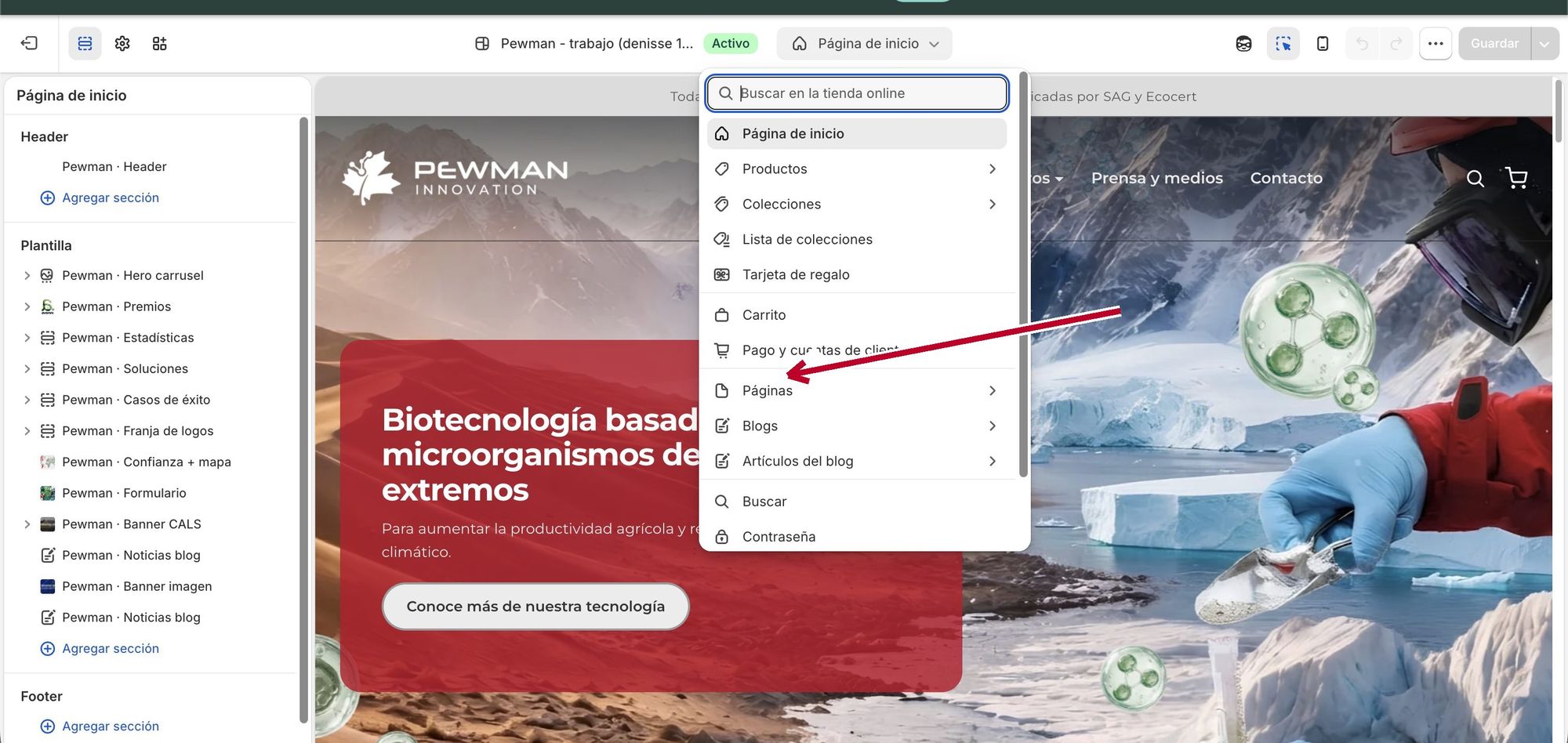Click the Pewman · Banner CALS thumbnail icon
The image size is (1568, 743).
pos(47,524)
